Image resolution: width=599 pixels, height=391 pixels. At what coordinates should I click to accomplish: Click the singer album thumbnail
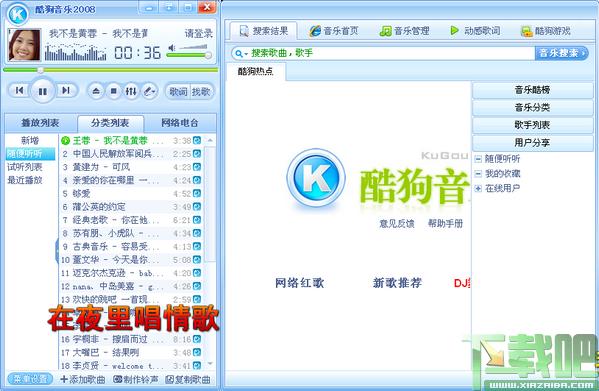(24, 45)
